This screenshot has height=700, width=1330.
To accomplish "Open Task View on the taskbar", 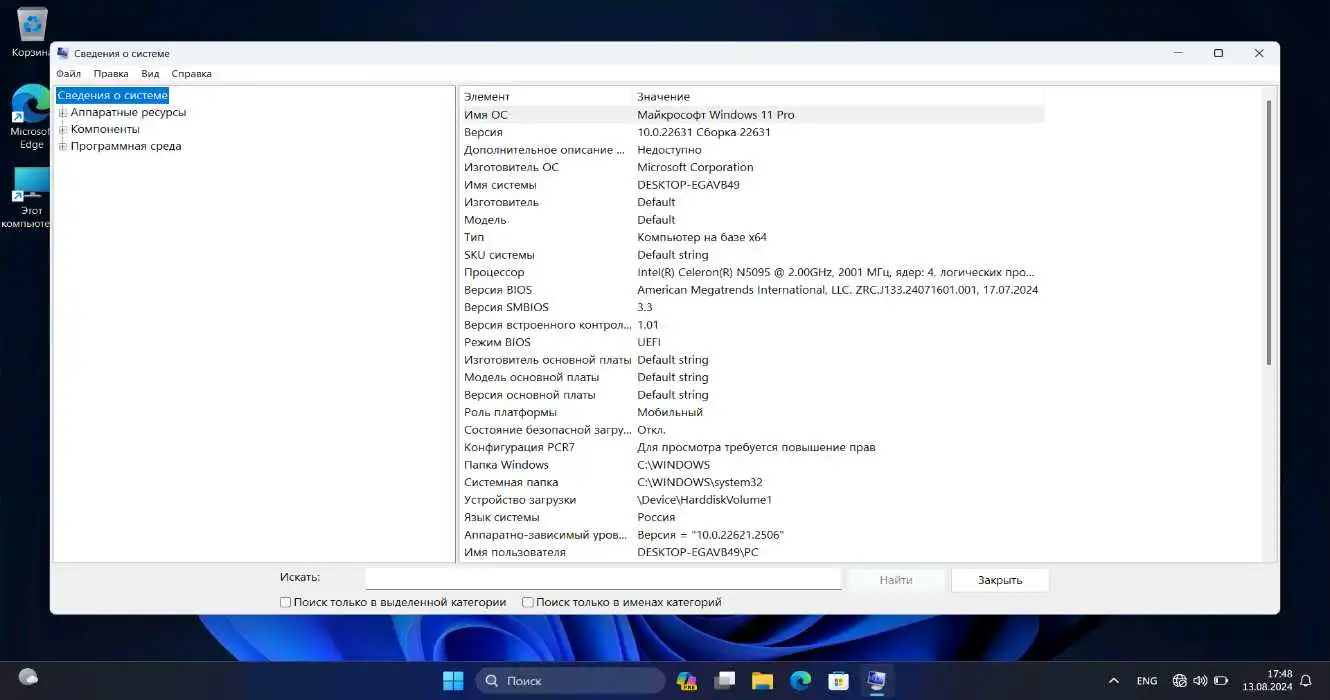I will [725, 681].
